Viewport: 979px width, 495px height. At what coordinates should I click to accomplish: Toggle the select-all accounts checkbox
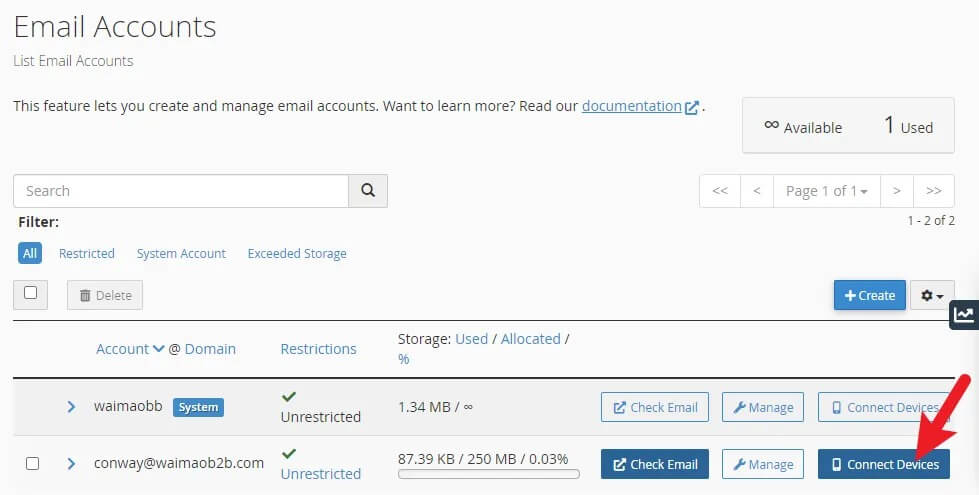30,293
